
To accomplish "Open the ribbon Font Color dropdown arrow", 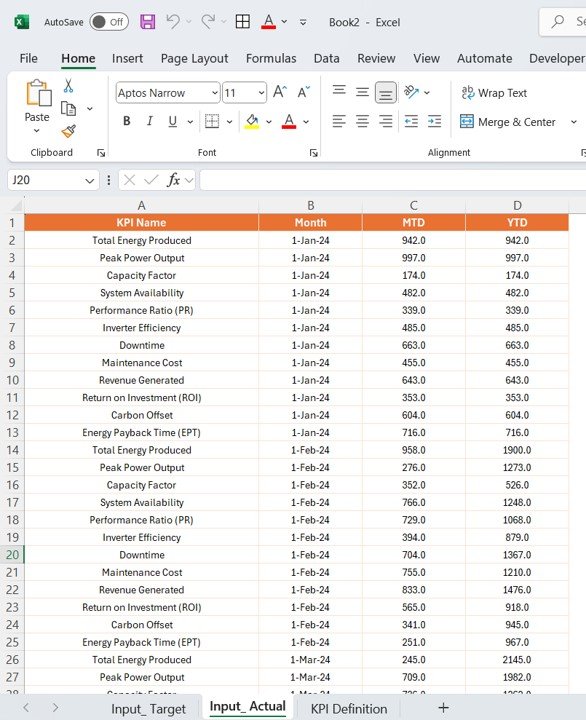I will (306, 122).
